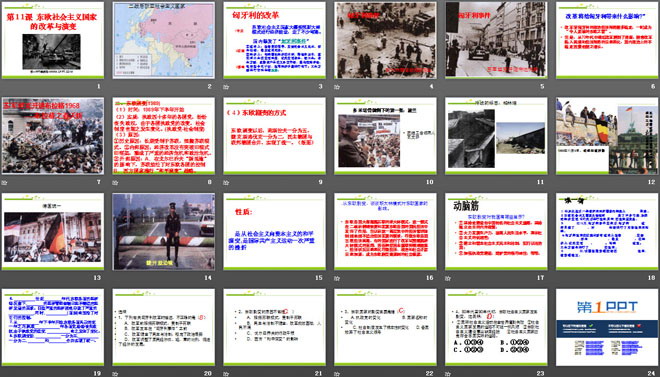
Task: Select slide 19 with underlined blue blanks
Action: point(53,327)
